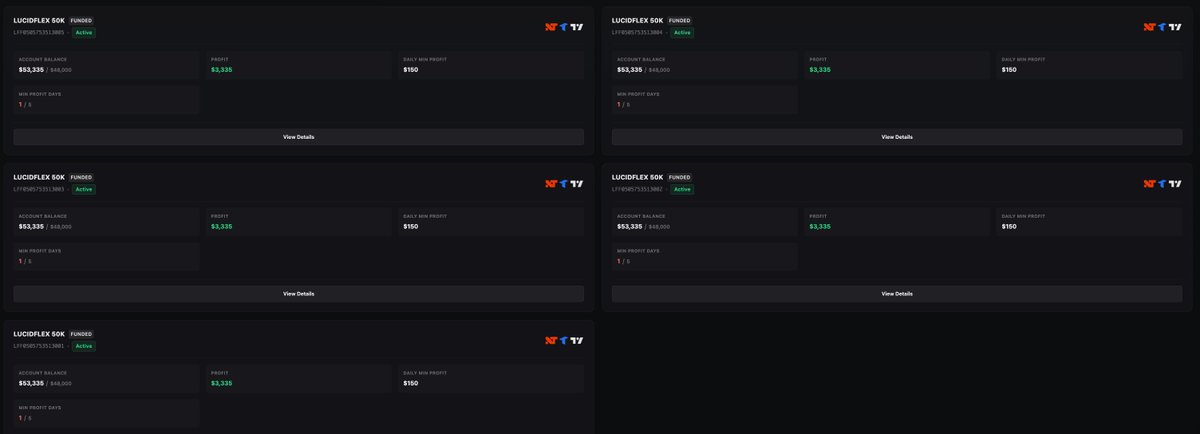This screenshot has height=434, width=1200.
Task: Click $150 daily min profit on account 3002
Action: tap(1009, 227)
